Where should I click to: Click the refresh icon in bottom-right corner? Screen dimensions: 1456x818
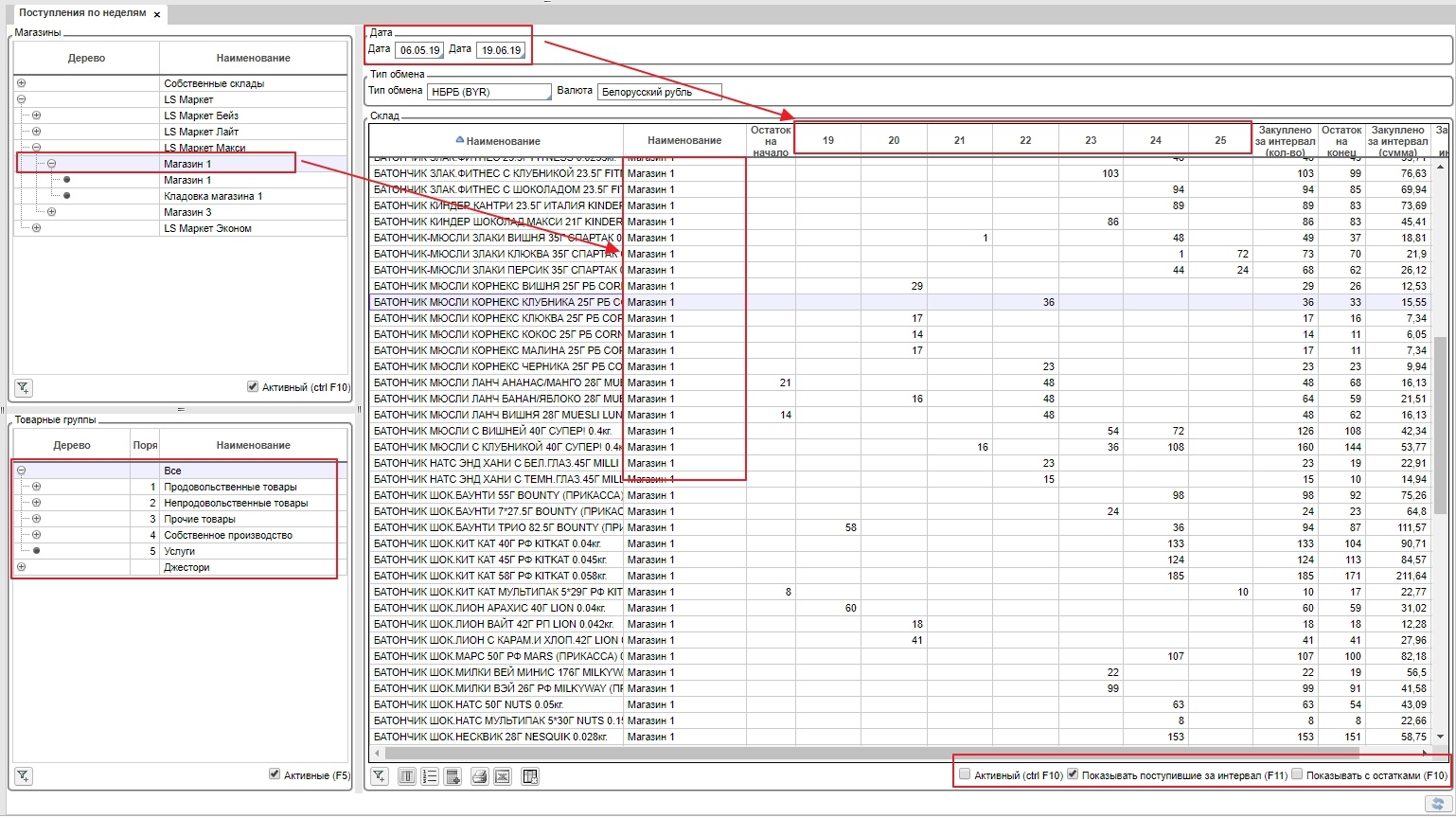[1436, 804]
